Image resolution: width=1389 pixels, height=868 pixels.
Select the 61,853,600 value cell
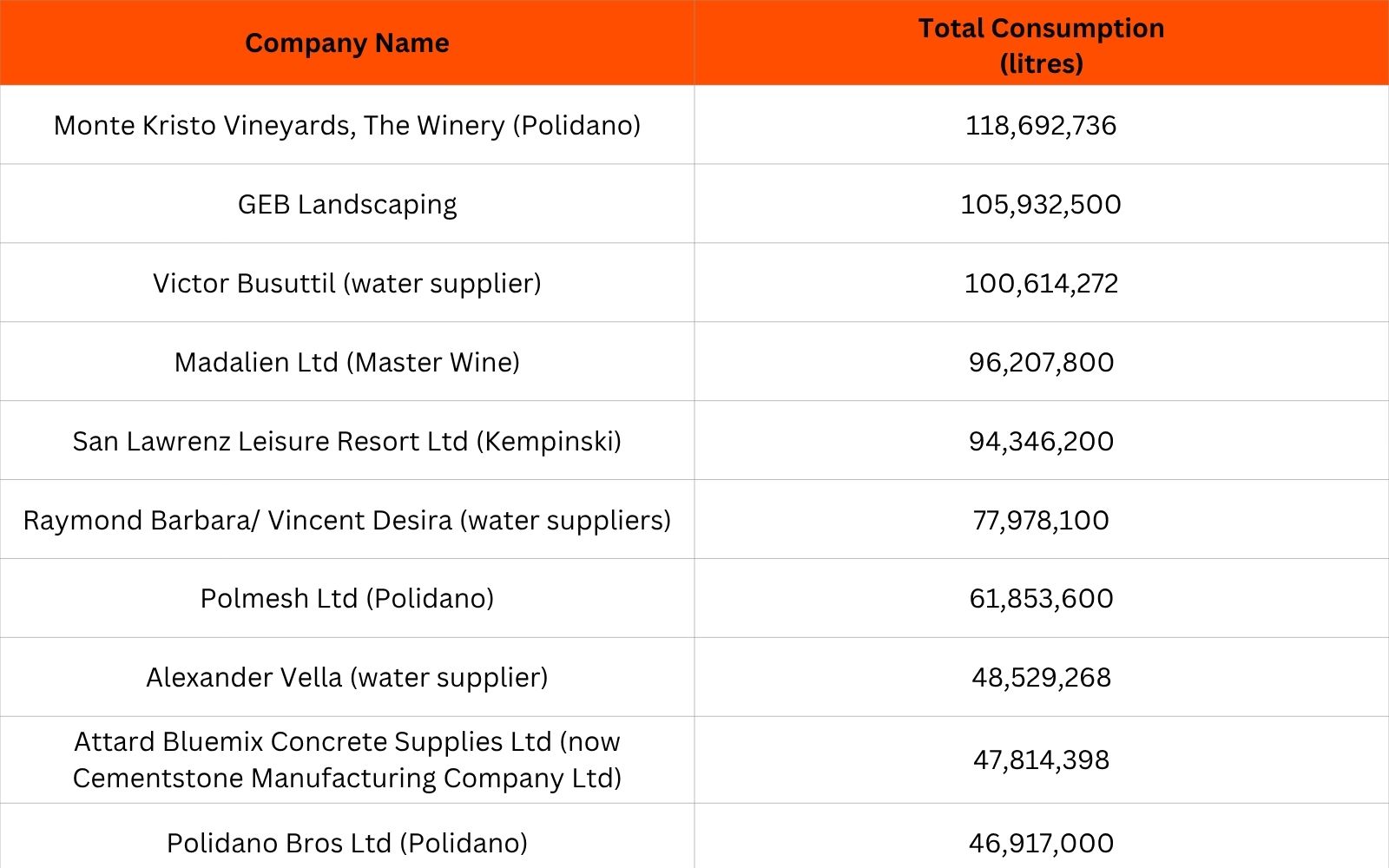coord(1042,598)
